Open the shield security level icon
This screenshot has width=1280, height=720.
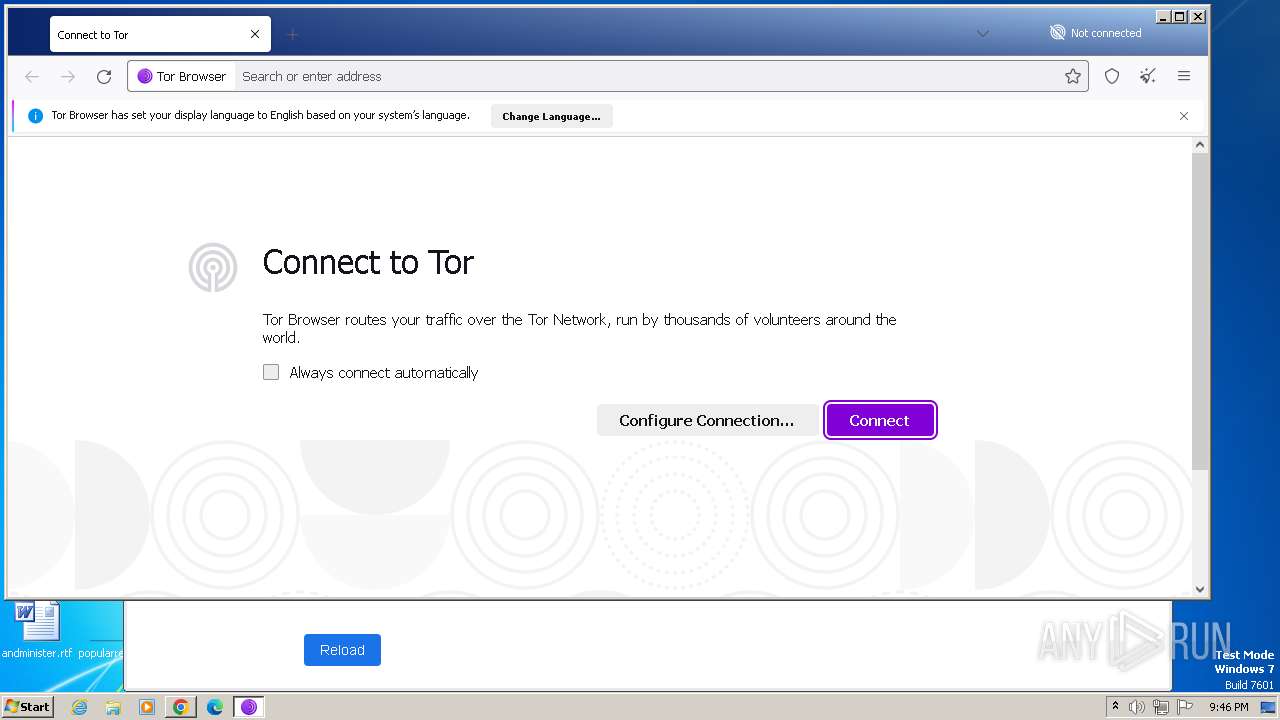1112,76
